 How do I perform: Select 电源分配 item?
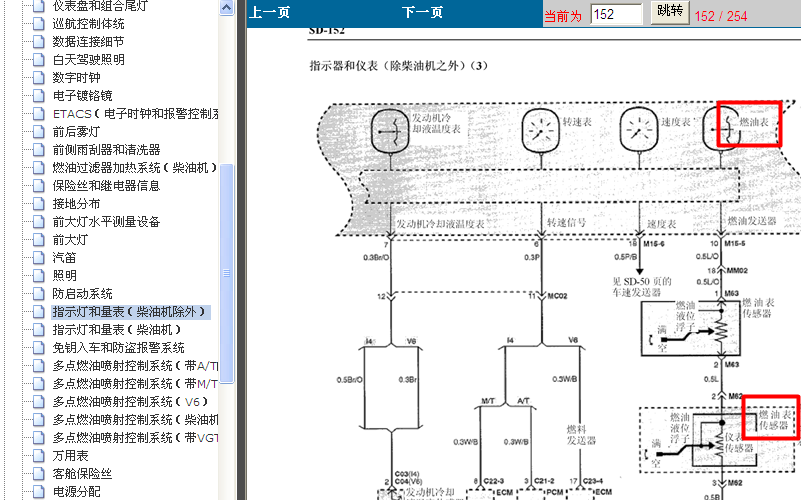pos(77,491)
